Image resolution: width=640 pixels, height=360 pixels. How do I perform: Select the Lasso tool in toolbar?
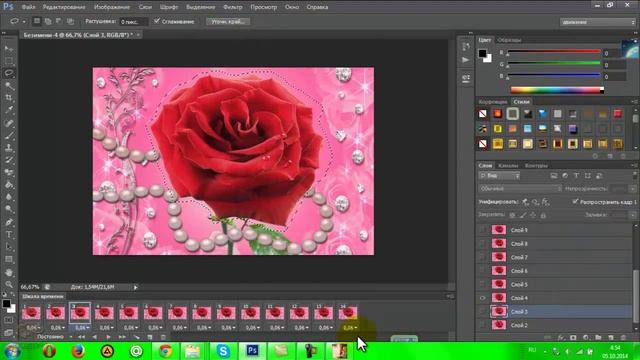tap(9, 73)
